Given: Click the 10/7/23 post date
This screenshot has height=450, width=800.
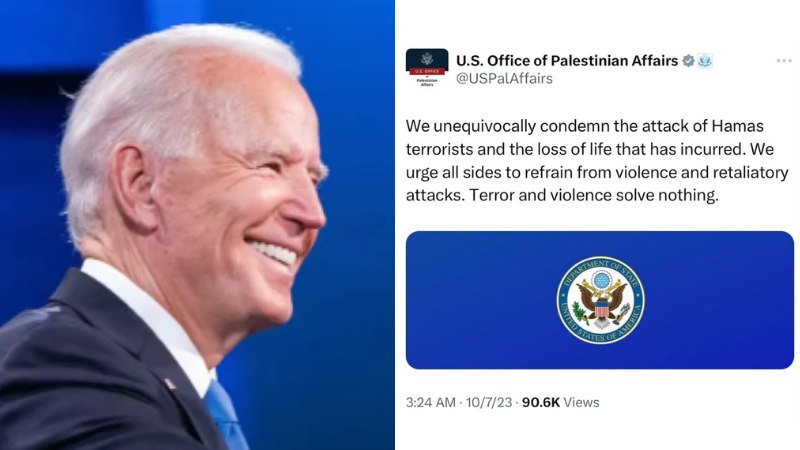Looking at the screenshot, I should coord(488,402).
